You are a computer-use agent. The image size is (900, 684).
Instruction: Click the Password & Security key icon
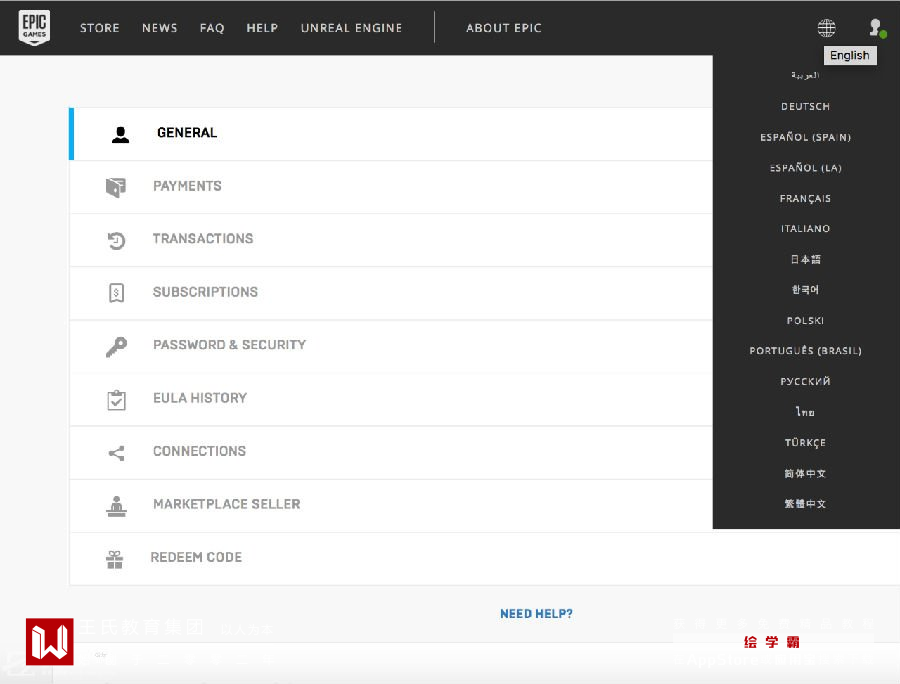(x=116, y=347)
